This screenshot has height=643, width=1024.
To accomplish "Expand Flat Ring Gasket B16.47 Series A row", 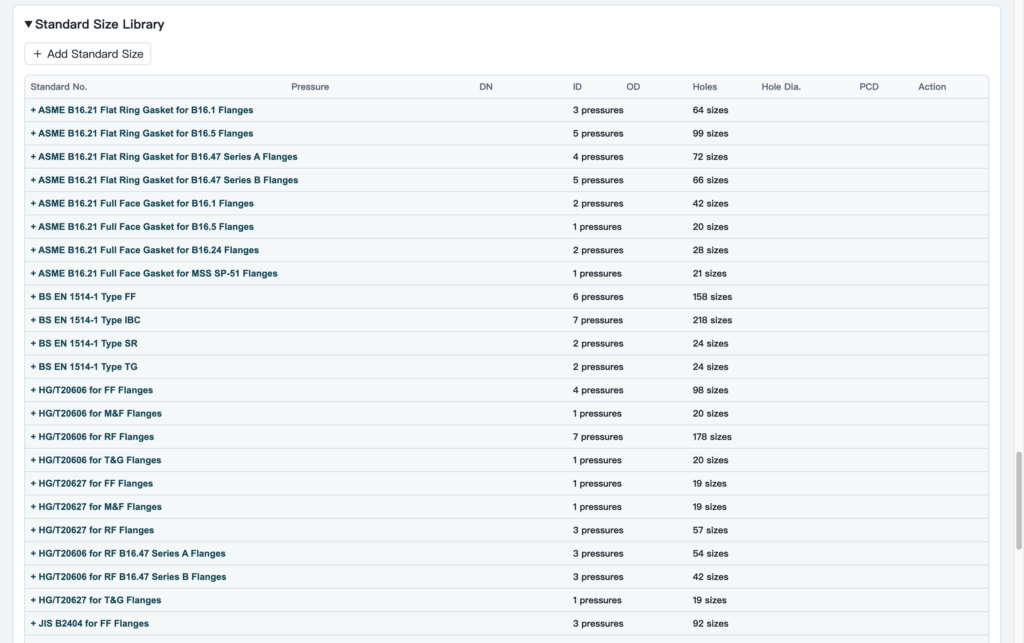I will [164, 157].
